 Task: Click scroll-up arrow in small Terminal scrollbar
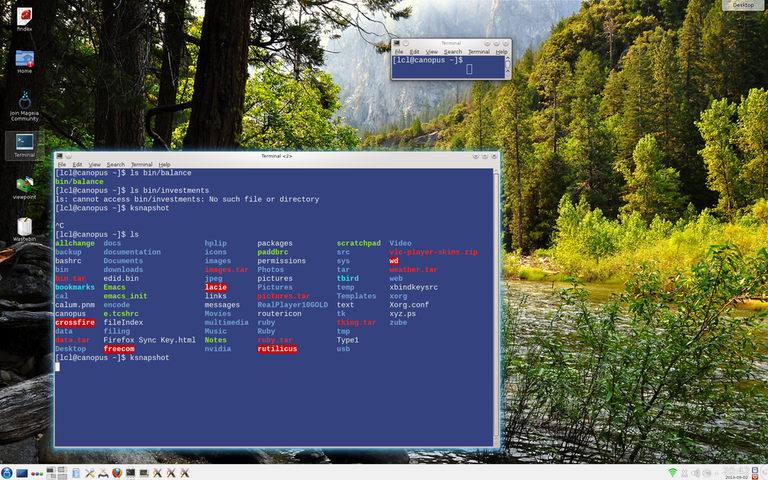508,58
